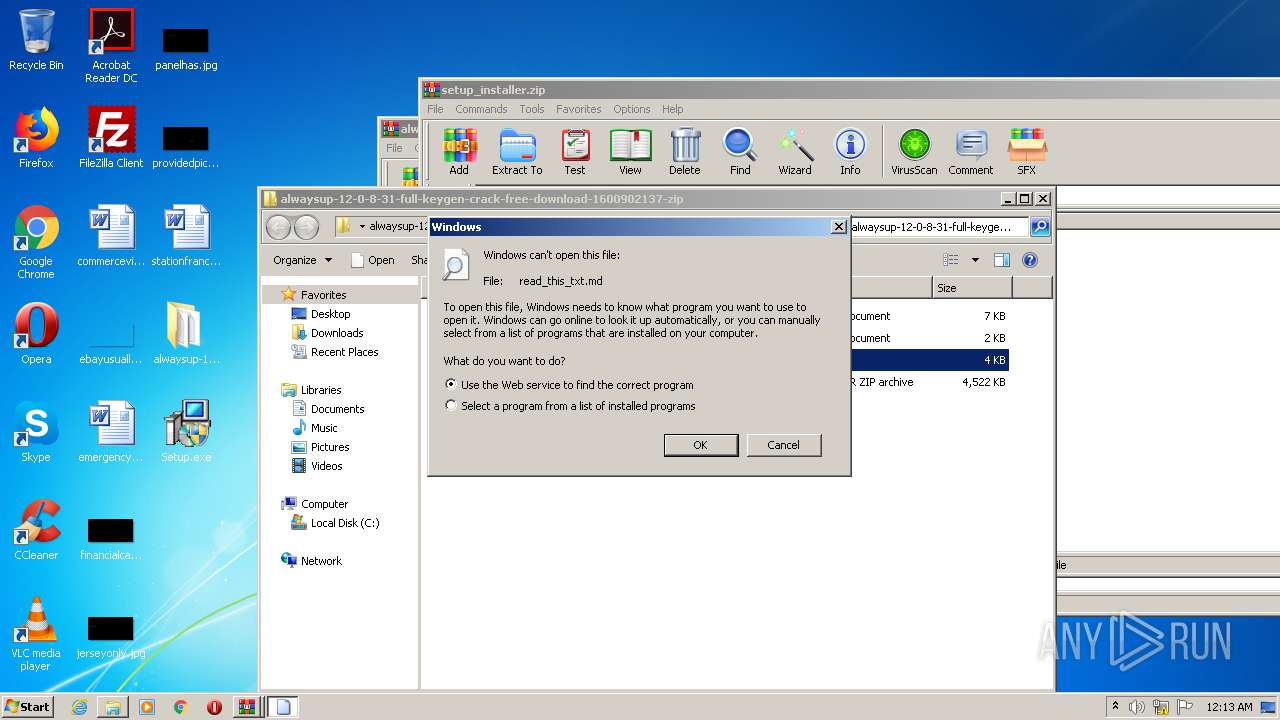Open the Tools menu in WinRAR
The height and width of the screenshot is (720, 1280).
click(532, 109)
